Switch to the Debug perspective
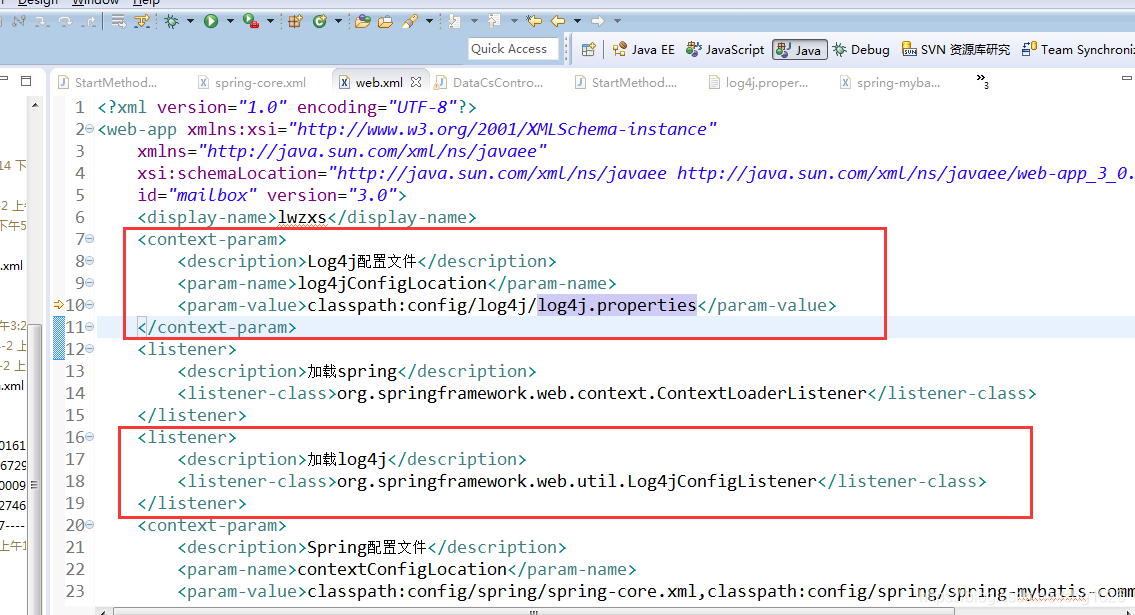This screenshot has height=615, width=1135. pyautogui.click(x=861, y=49)
